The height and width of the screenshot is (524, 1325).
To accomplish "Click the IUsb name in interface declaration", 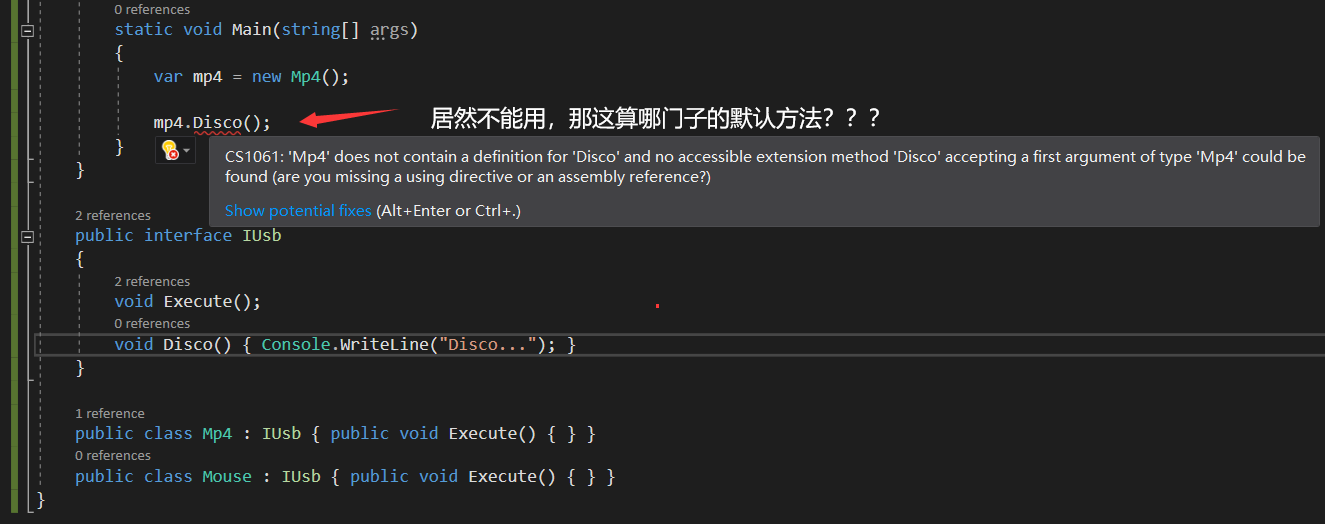I will coord(261,236).
